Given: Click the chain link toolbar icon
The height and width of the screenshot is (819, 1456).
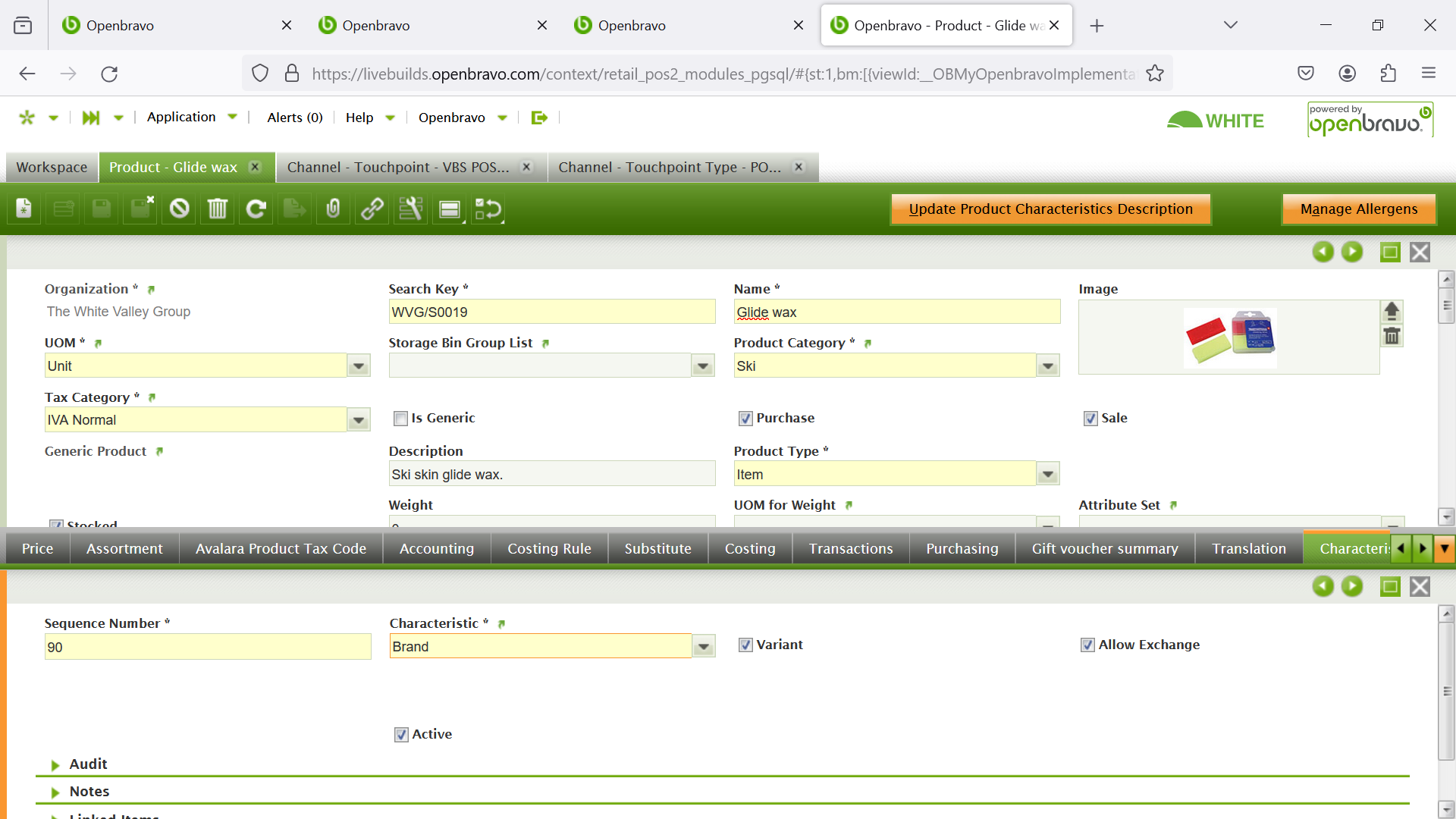Looking at the screenshot, I should [x=372, y=209].
